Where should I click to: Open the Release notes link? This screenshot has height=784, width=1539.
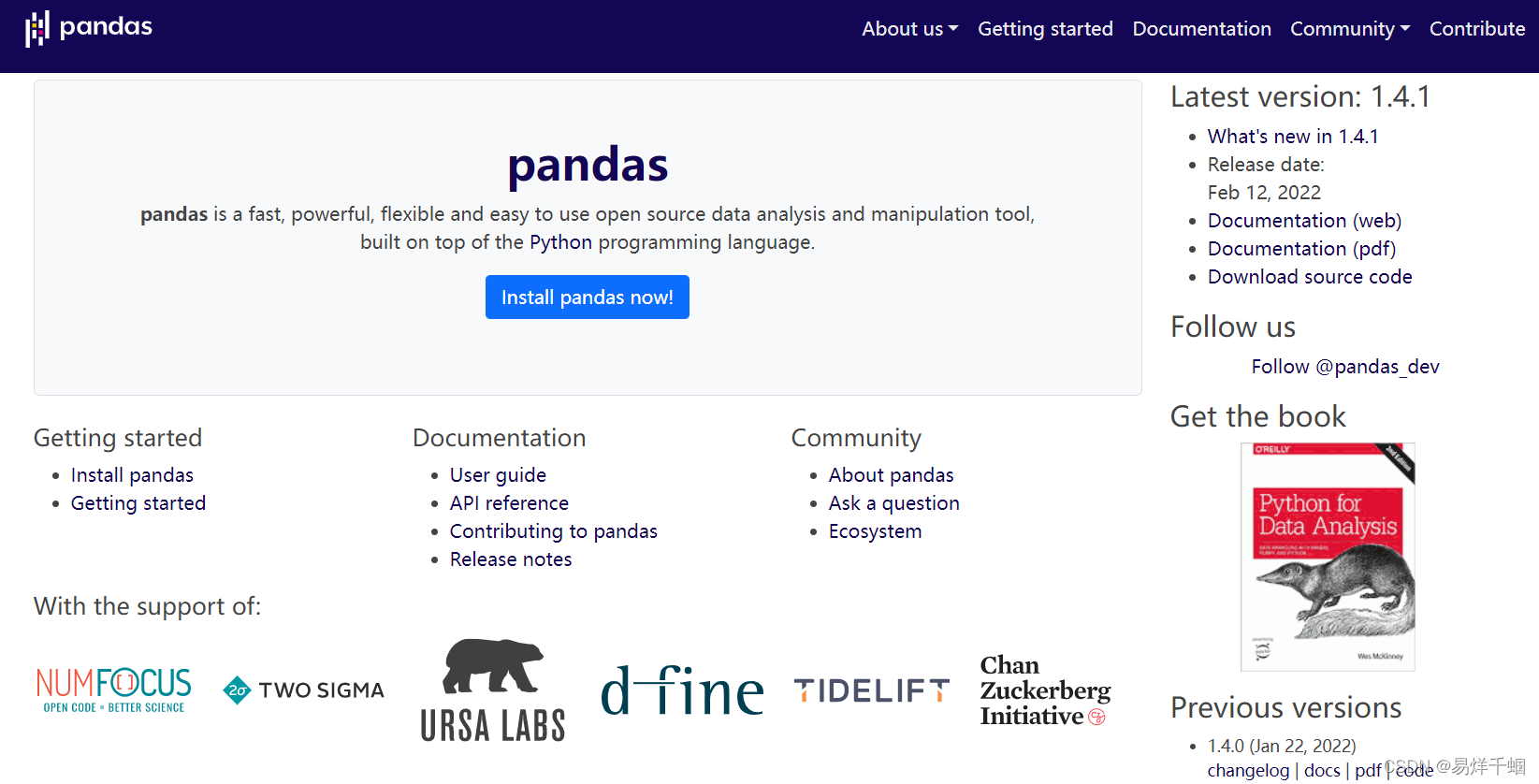511,559
